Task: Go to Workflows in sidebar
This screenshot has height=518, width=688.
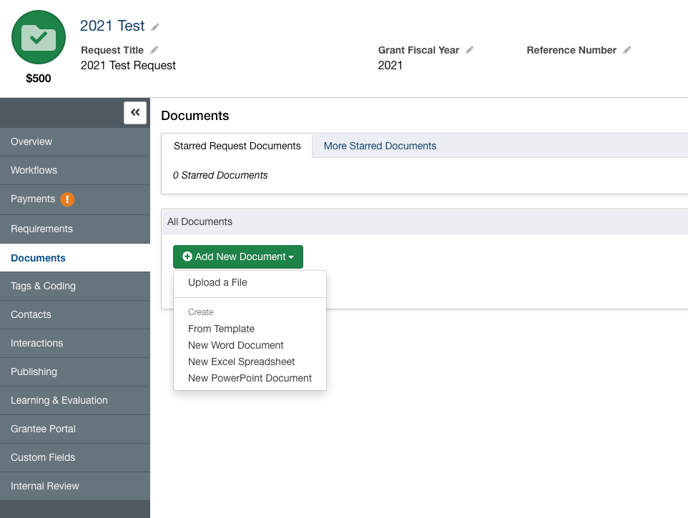Action: tap(75, 170)
